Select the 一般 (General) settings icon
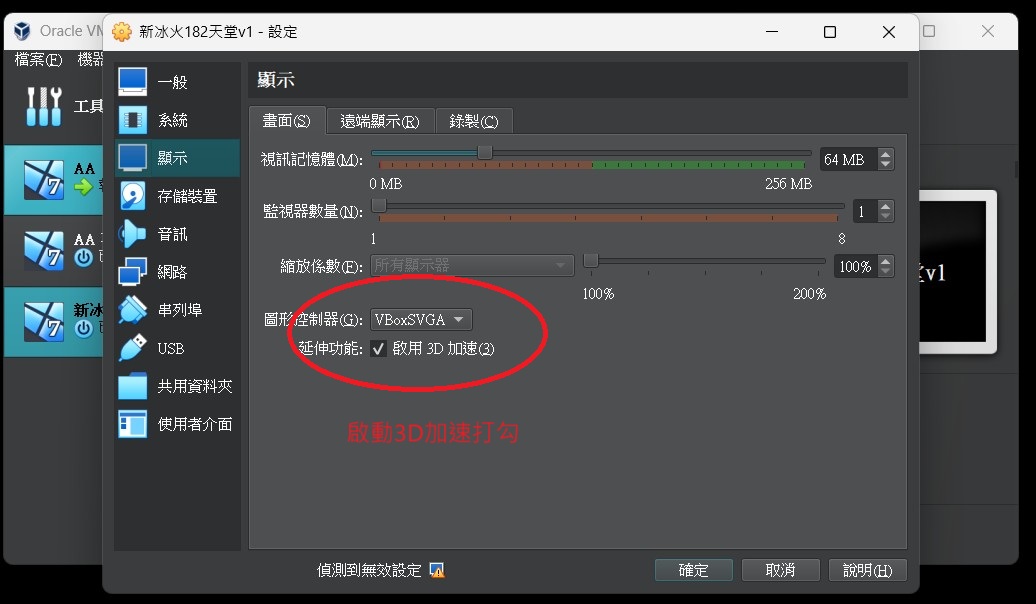This screenshot has height=604, width=1036. coord(133,82)
